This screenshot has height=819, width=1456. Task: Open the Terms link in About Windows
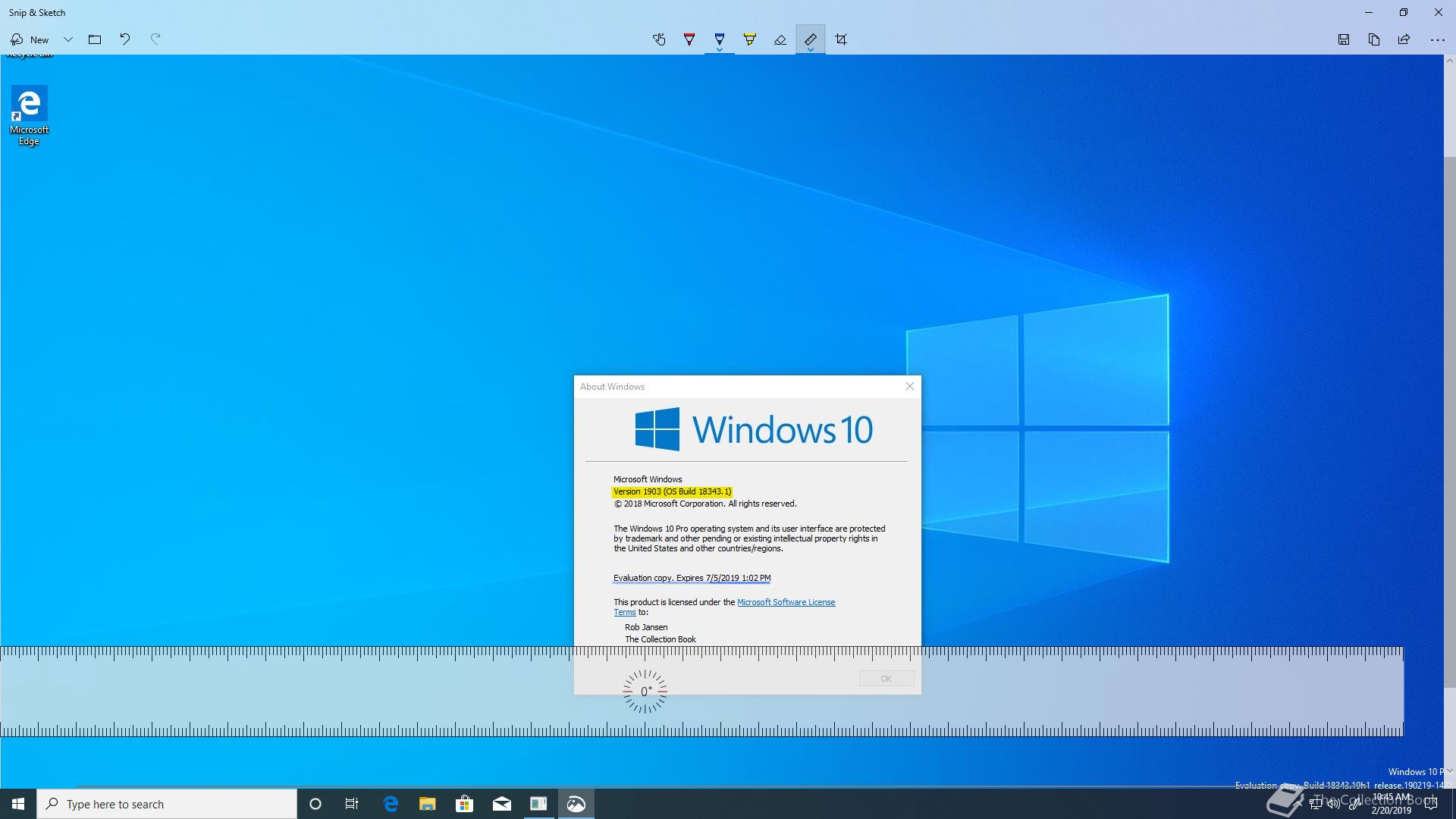[625, 612]
